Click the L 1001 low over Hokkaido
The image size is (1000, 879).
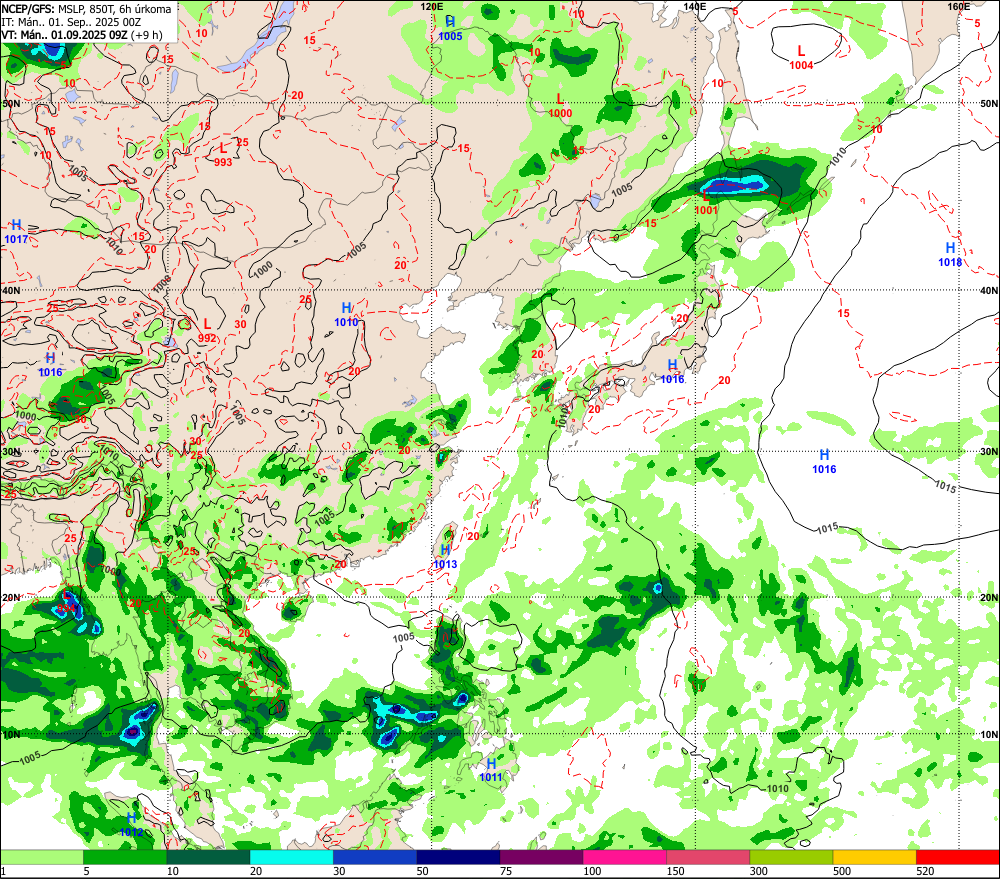[706, 203]
